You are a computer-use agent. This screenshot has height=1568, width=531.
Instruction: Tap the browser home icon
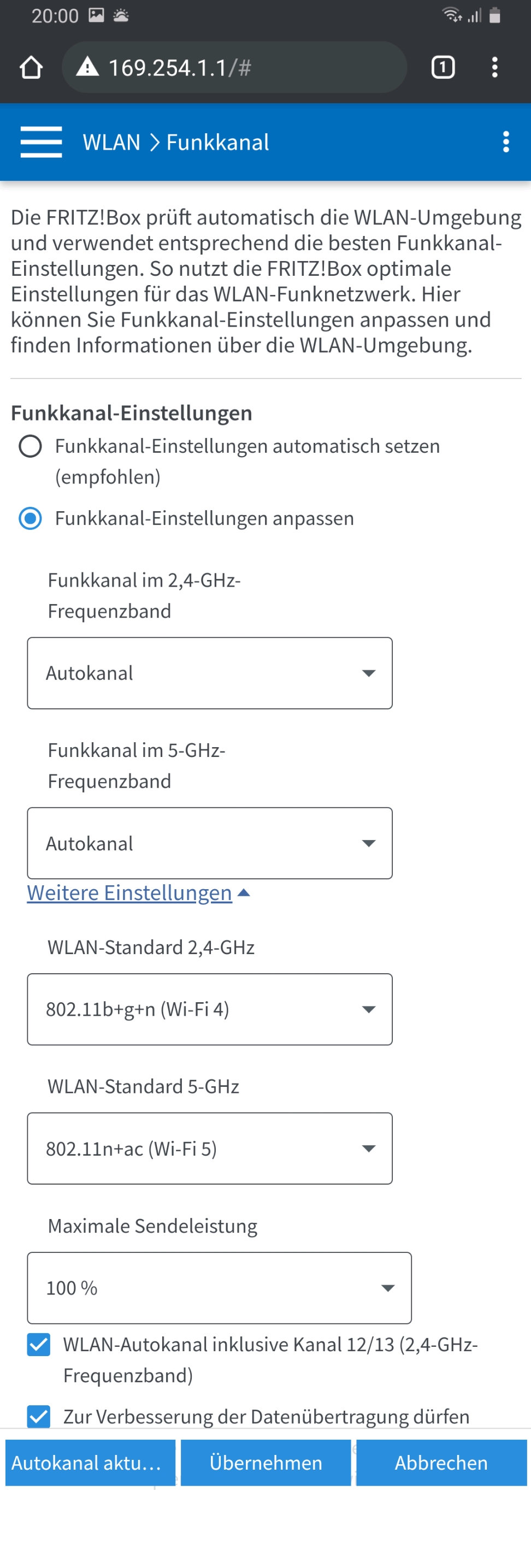tap(31, 68)
